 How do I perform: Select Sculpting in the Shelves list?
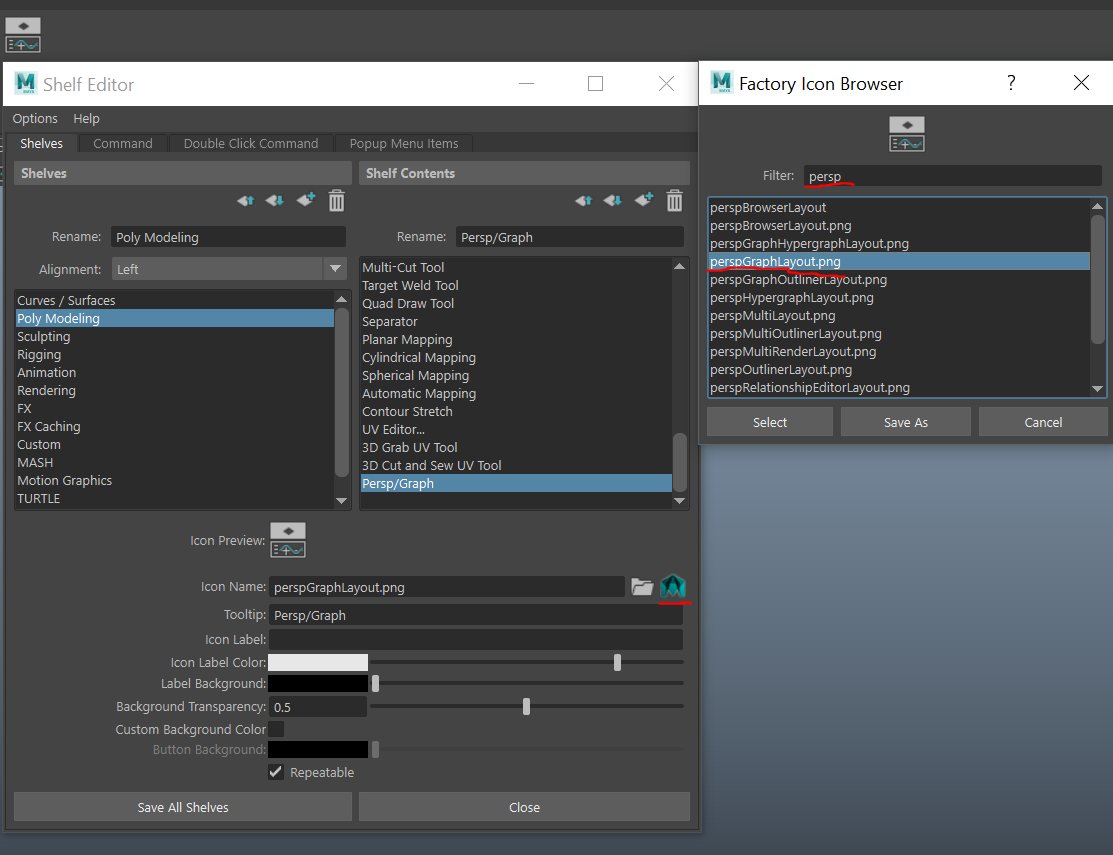pos(174,336)
